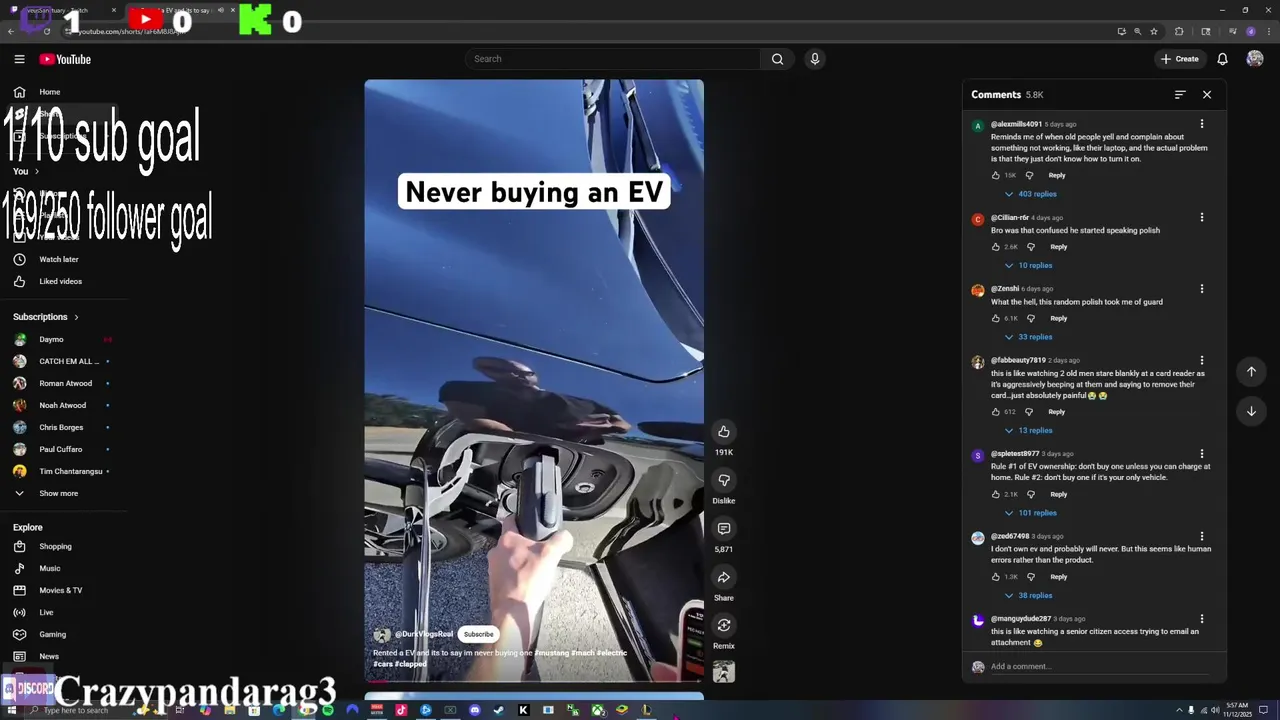Like @Zenshi's comment with 6.1K likes

(996, 318)
